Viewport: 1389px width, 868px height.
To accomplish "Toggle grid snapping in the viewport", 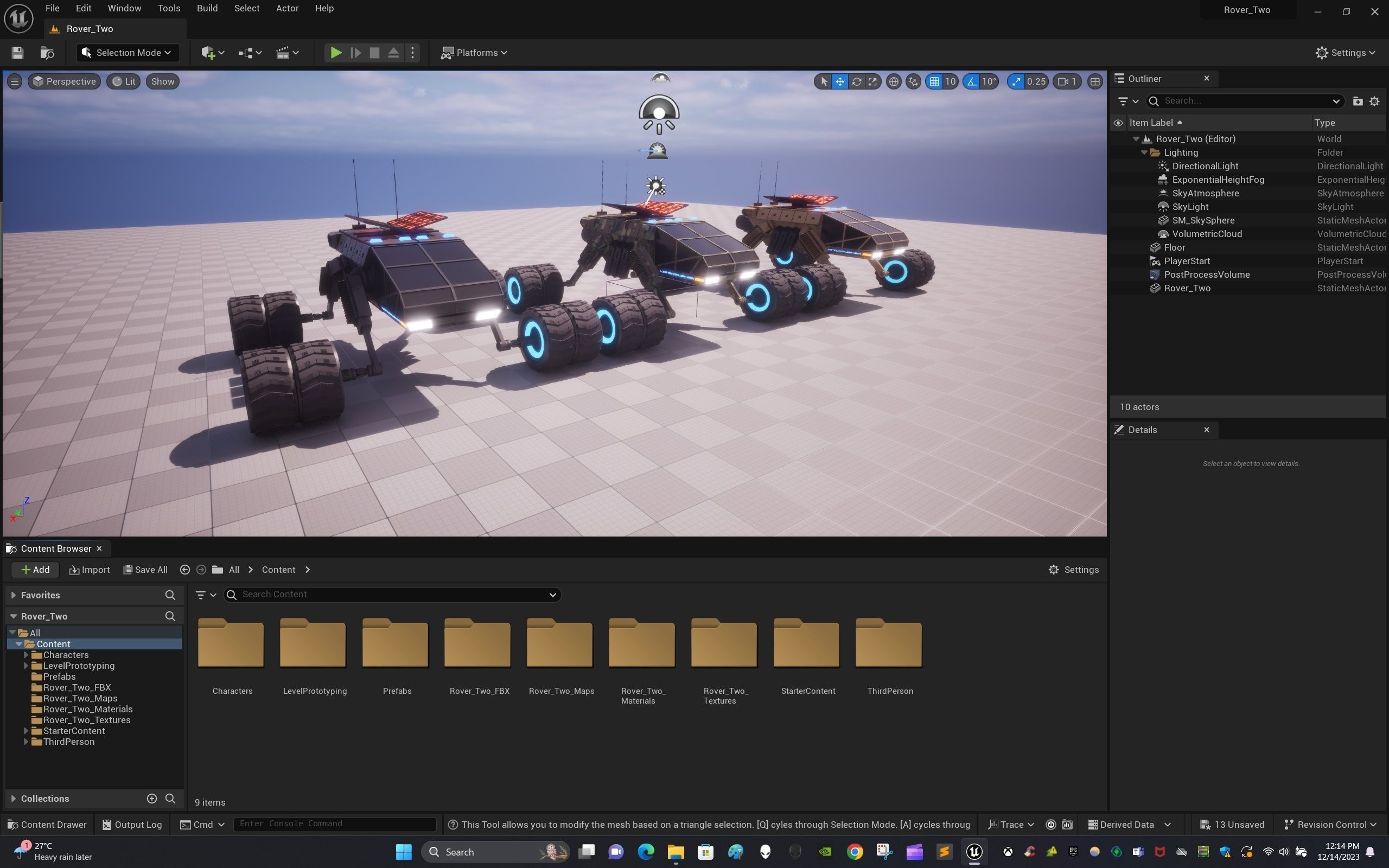I will [934, 81].
